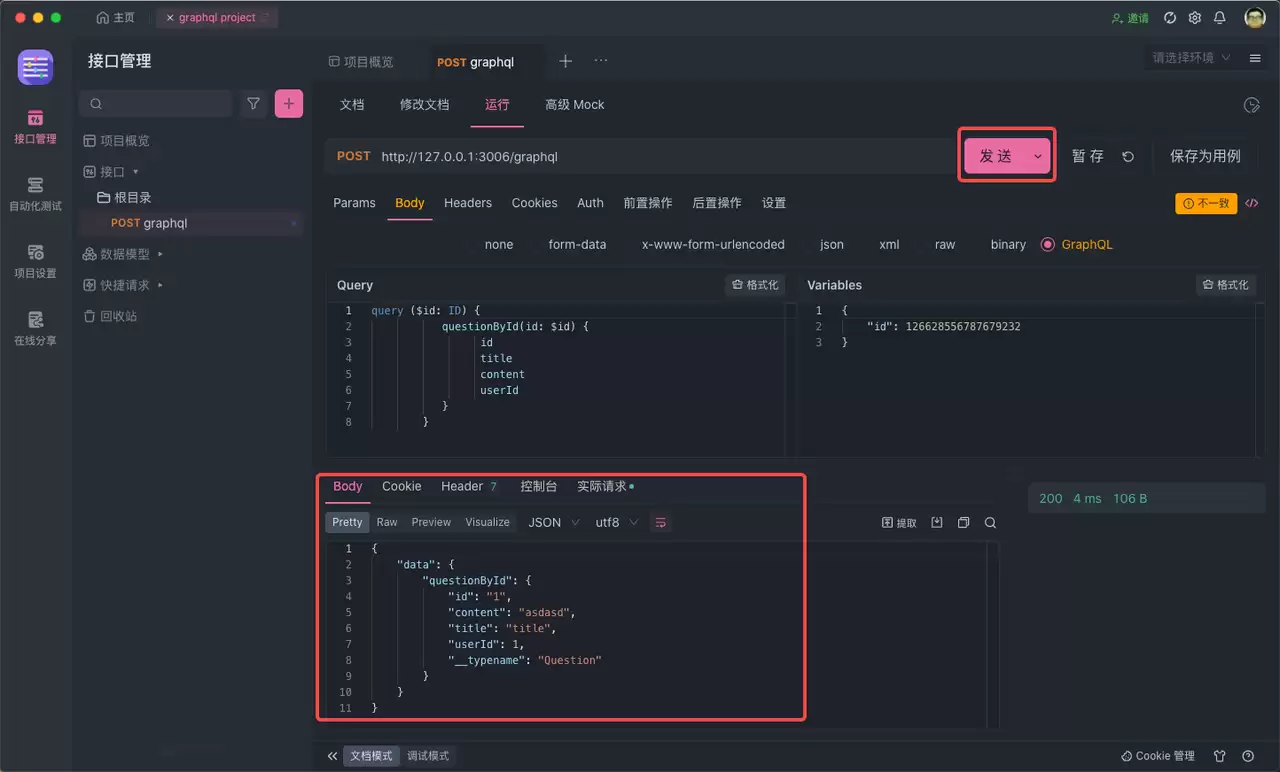Viewport: 1280px width, 772px height.
Task: Select the form-data body type
Action: [x=577, y=244]
